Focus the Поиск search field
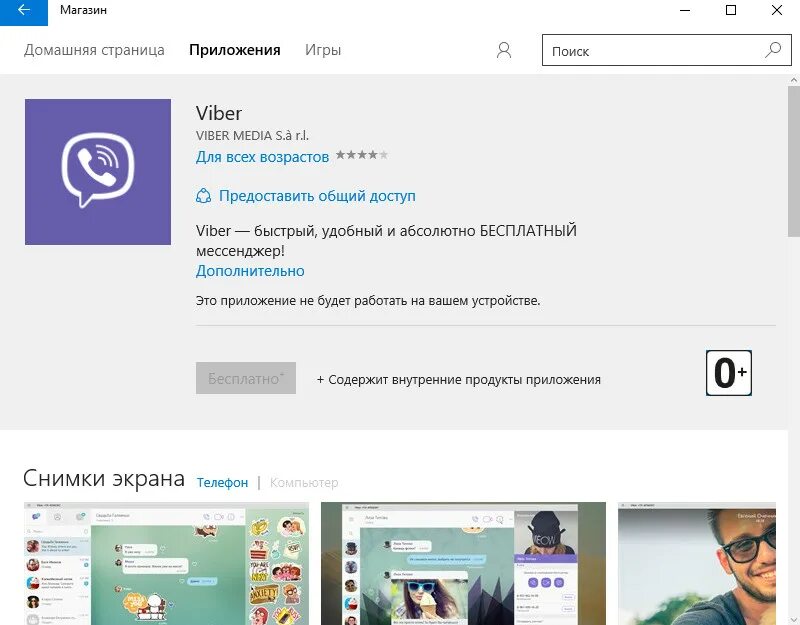 click(x=667, y=50)
